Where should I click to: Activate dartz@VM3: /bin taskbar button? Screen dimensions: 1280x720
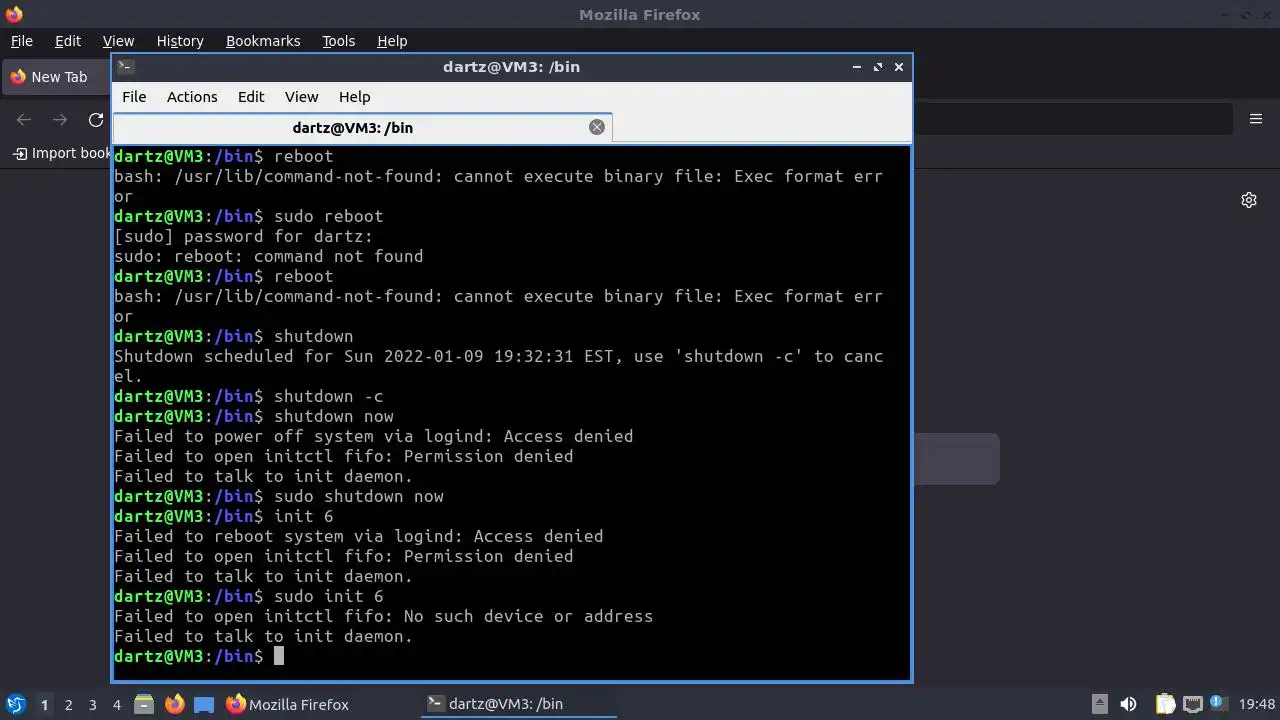pyautogui.click(x=519, y=704)
